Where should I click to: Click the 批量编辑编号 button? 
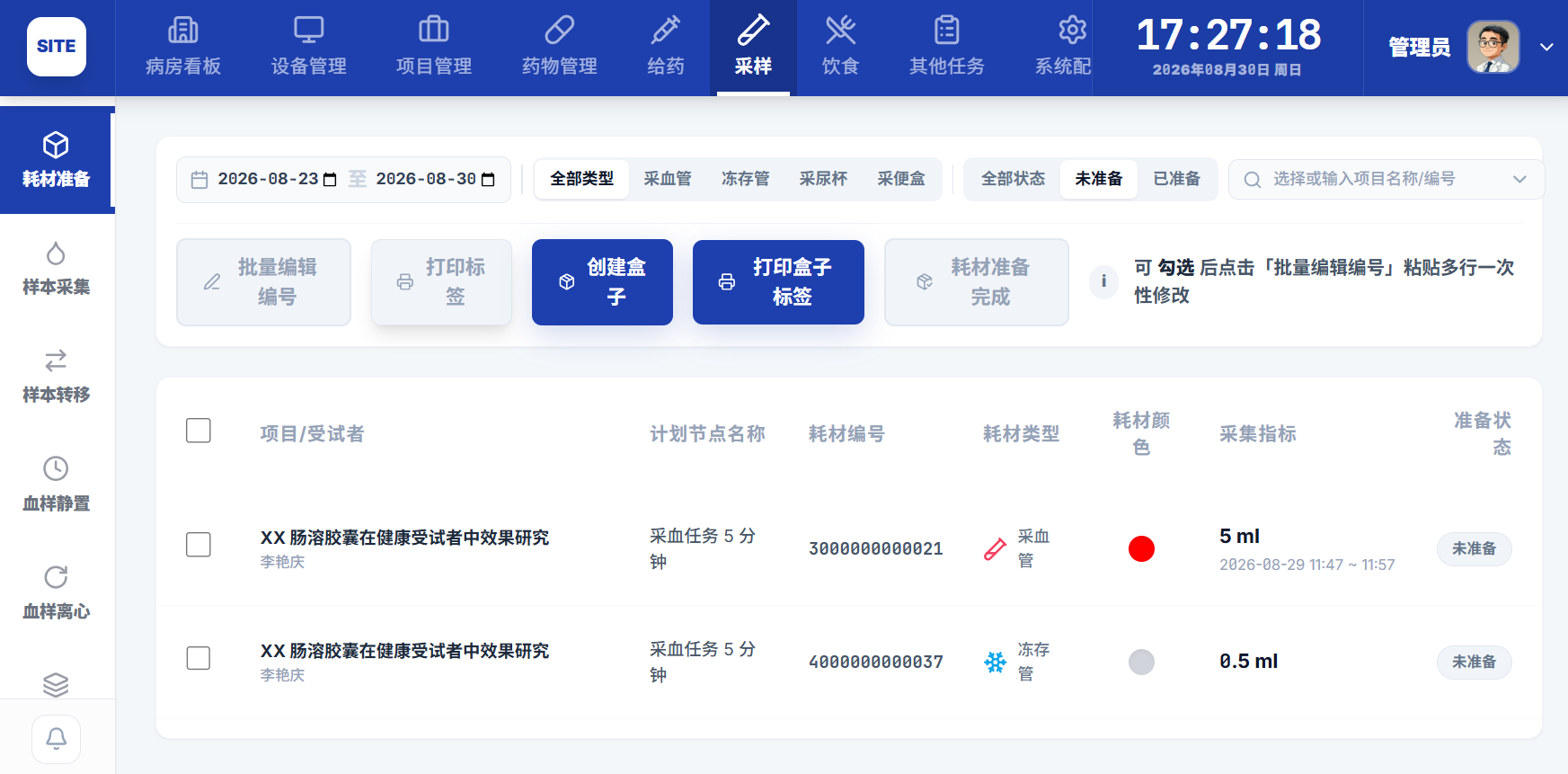click(x=263, y=282)
